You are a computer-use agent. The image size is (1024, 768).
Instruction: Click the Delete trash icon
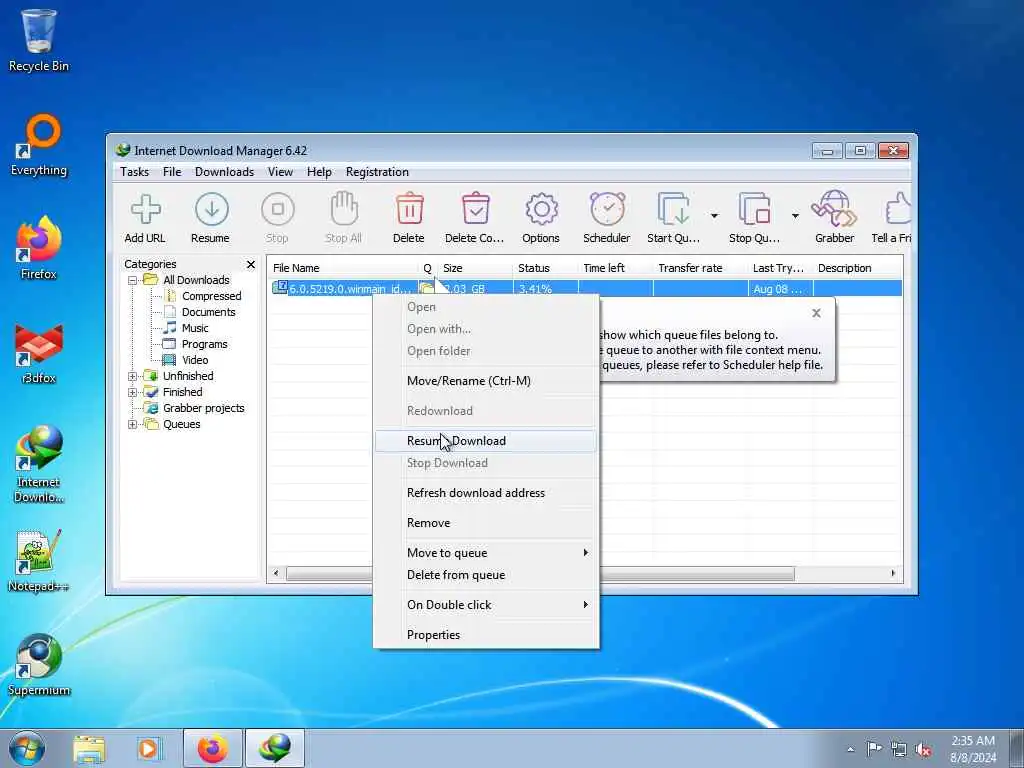[409, 209]
